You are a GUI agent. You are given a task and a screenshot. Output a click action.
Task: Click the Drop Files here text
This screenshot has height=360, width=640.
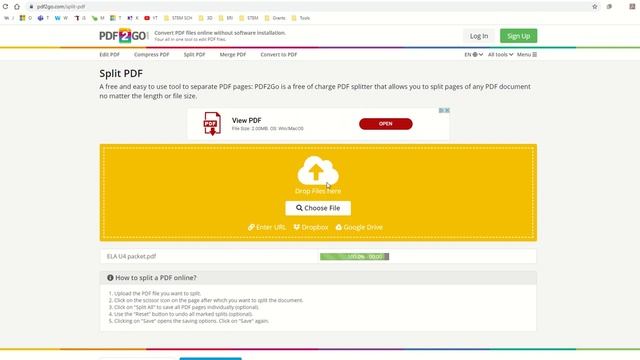tap(318, 191)
